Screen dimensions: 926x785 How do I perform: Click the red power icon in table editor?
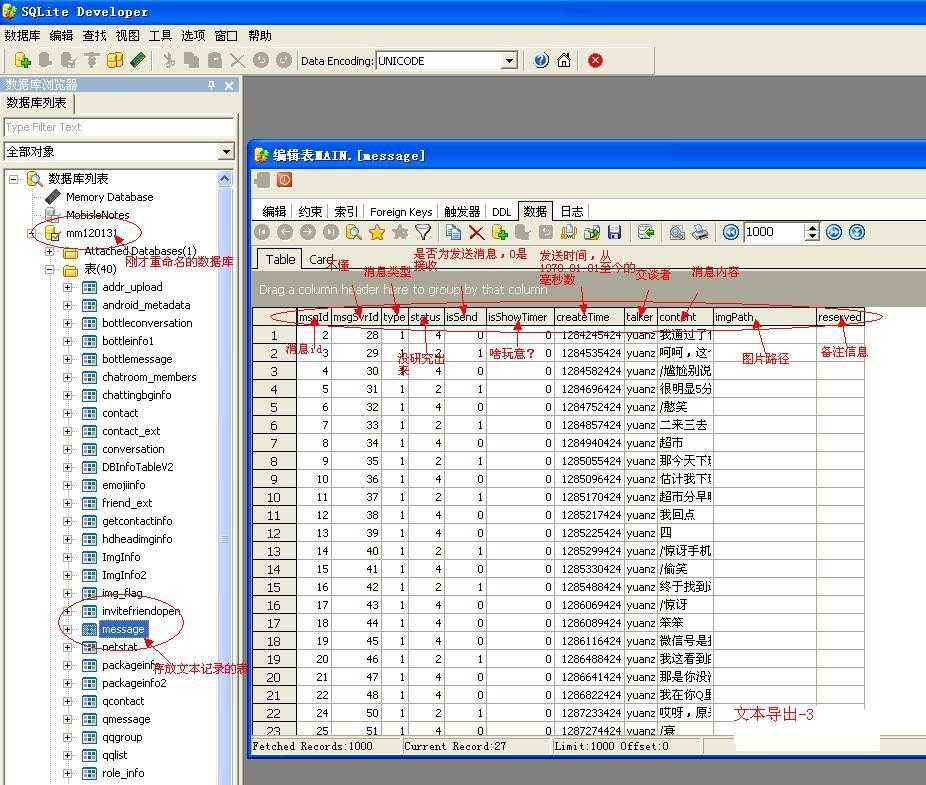pyautogui.click(x=285, y=180)
